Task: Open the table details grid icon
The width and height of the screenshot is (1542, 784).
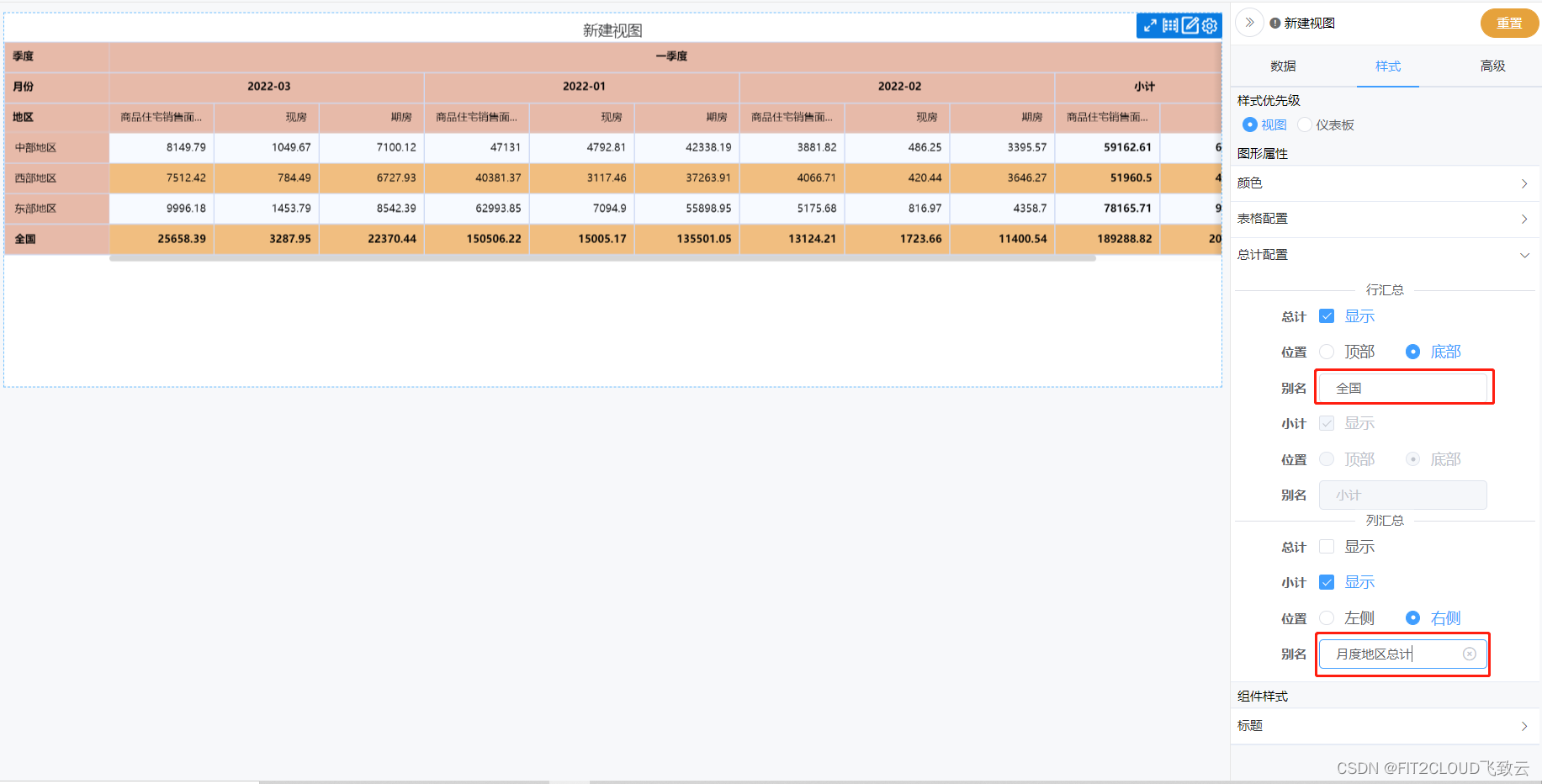Action: coord(1170,25)
